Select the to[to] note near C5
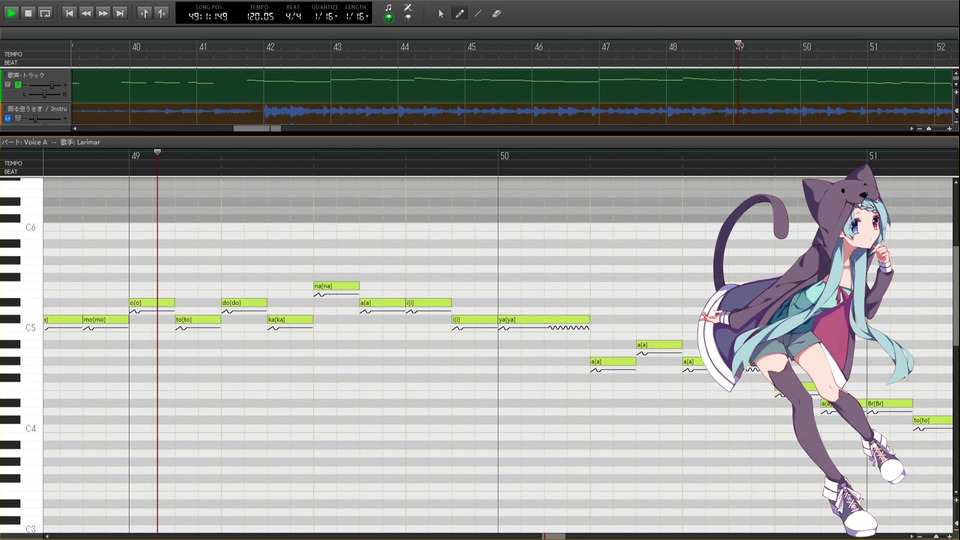960x540 pixels. (x=198, y=320)
